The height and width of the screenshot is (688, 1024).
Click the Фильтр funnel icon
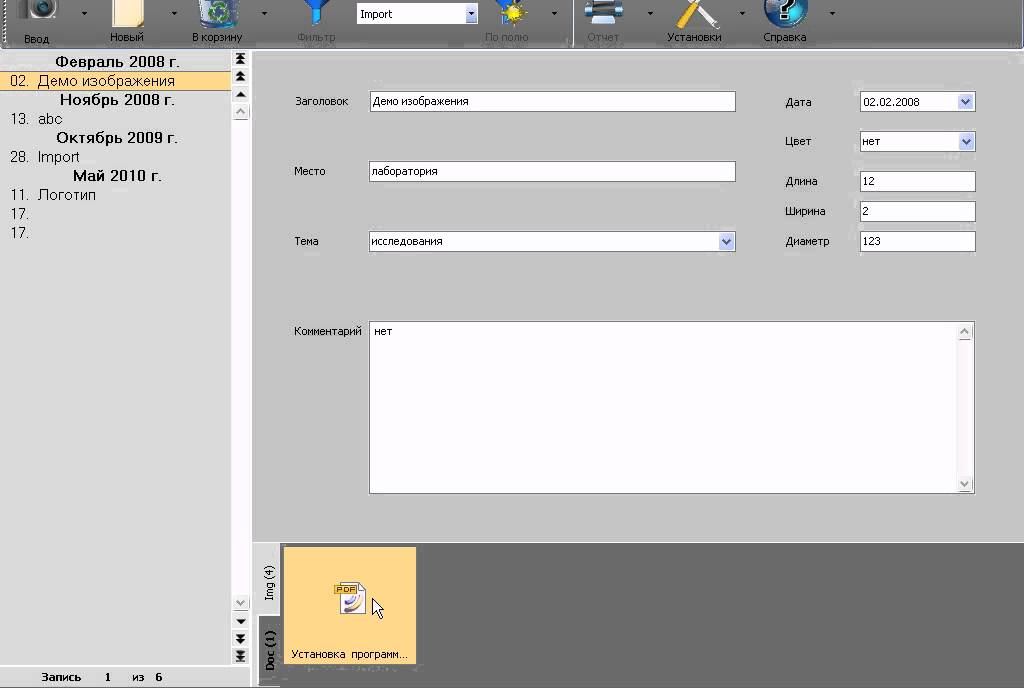316,14
